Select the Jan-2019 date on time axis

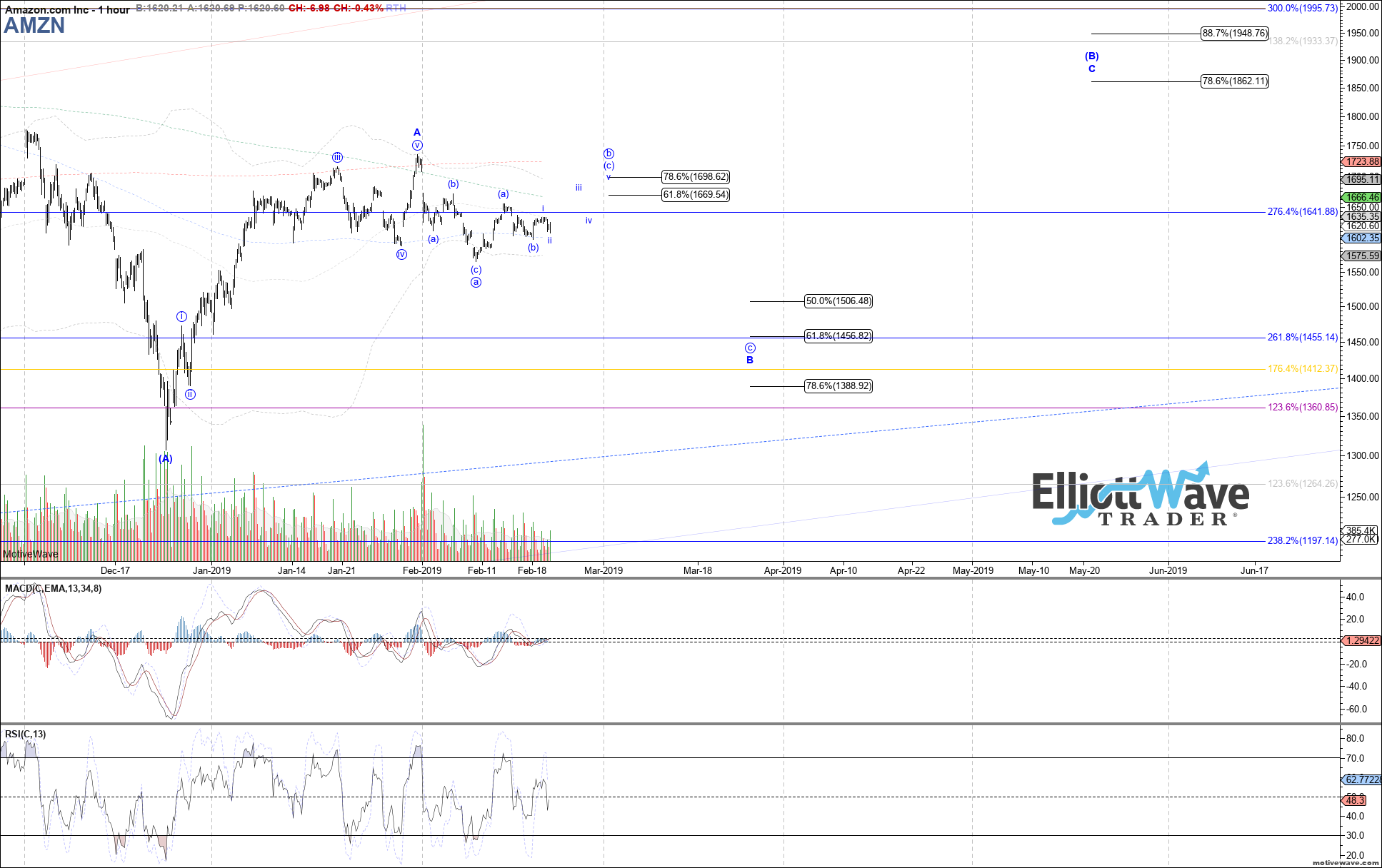pyautogui.click(x=211, y=570)
